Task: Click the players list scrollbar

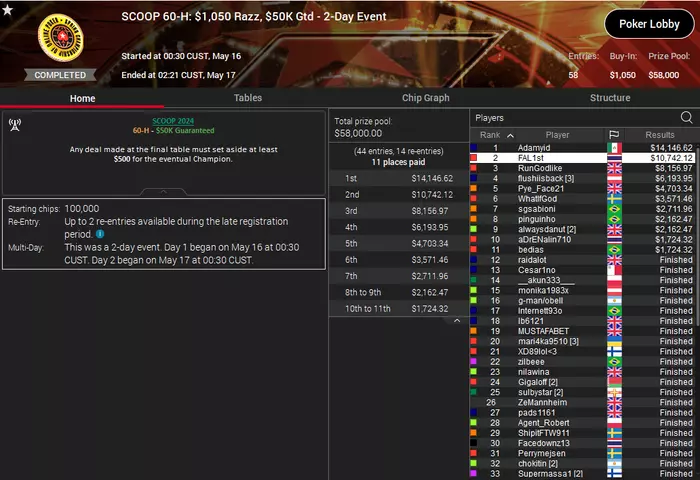Action: [697, 232]
